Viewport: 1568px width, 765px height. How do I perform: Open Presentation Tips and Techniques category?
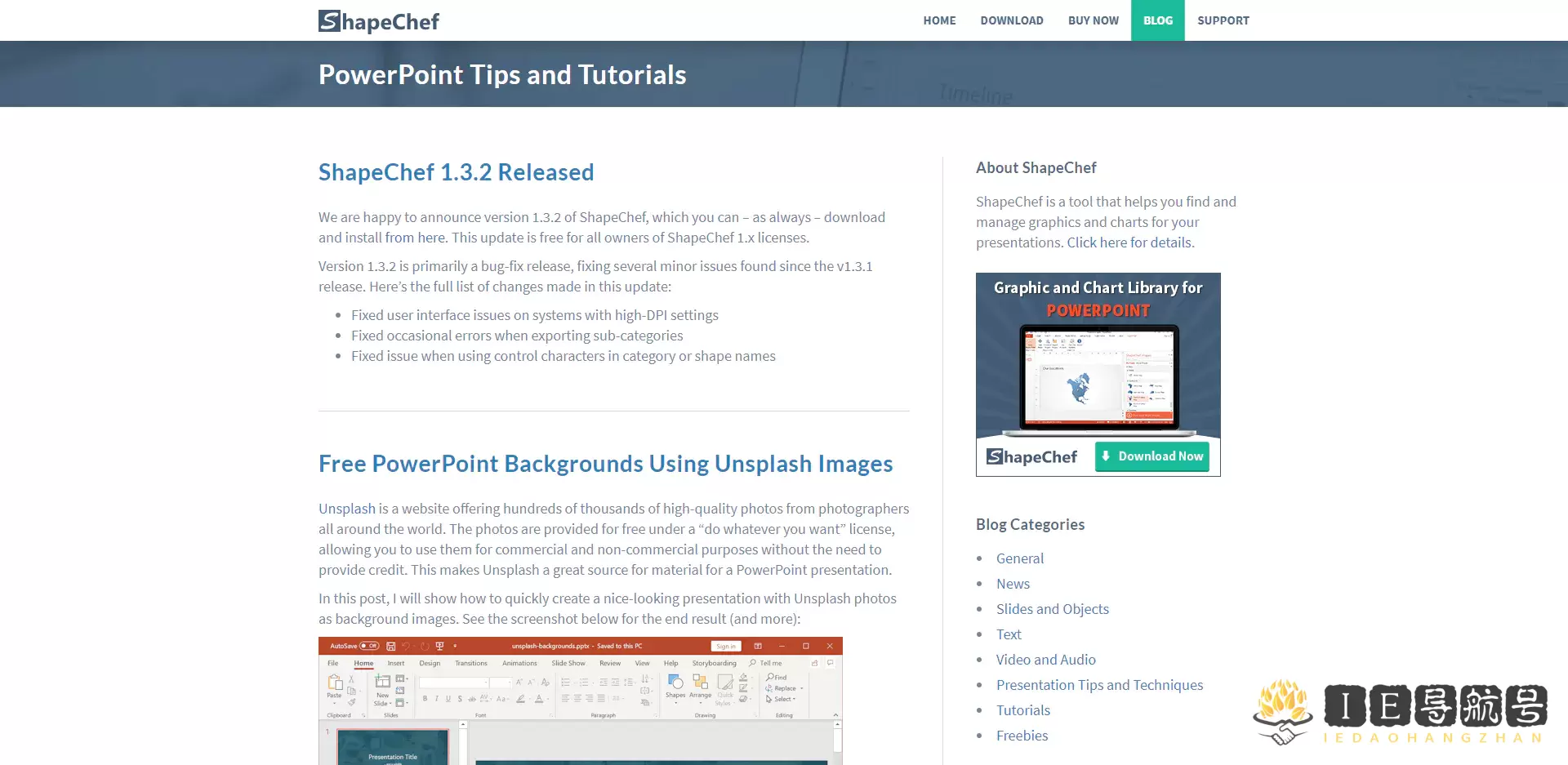click(1100, 685)
